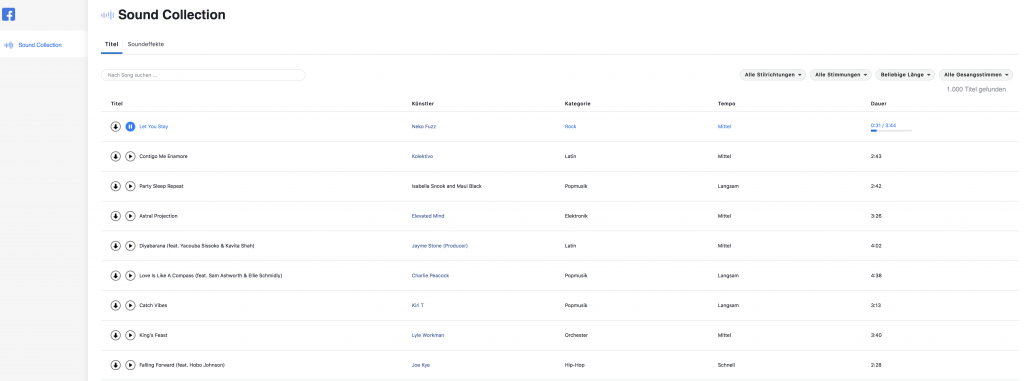Select the Titel tab

pyautogui.click(x=112, y=44)
